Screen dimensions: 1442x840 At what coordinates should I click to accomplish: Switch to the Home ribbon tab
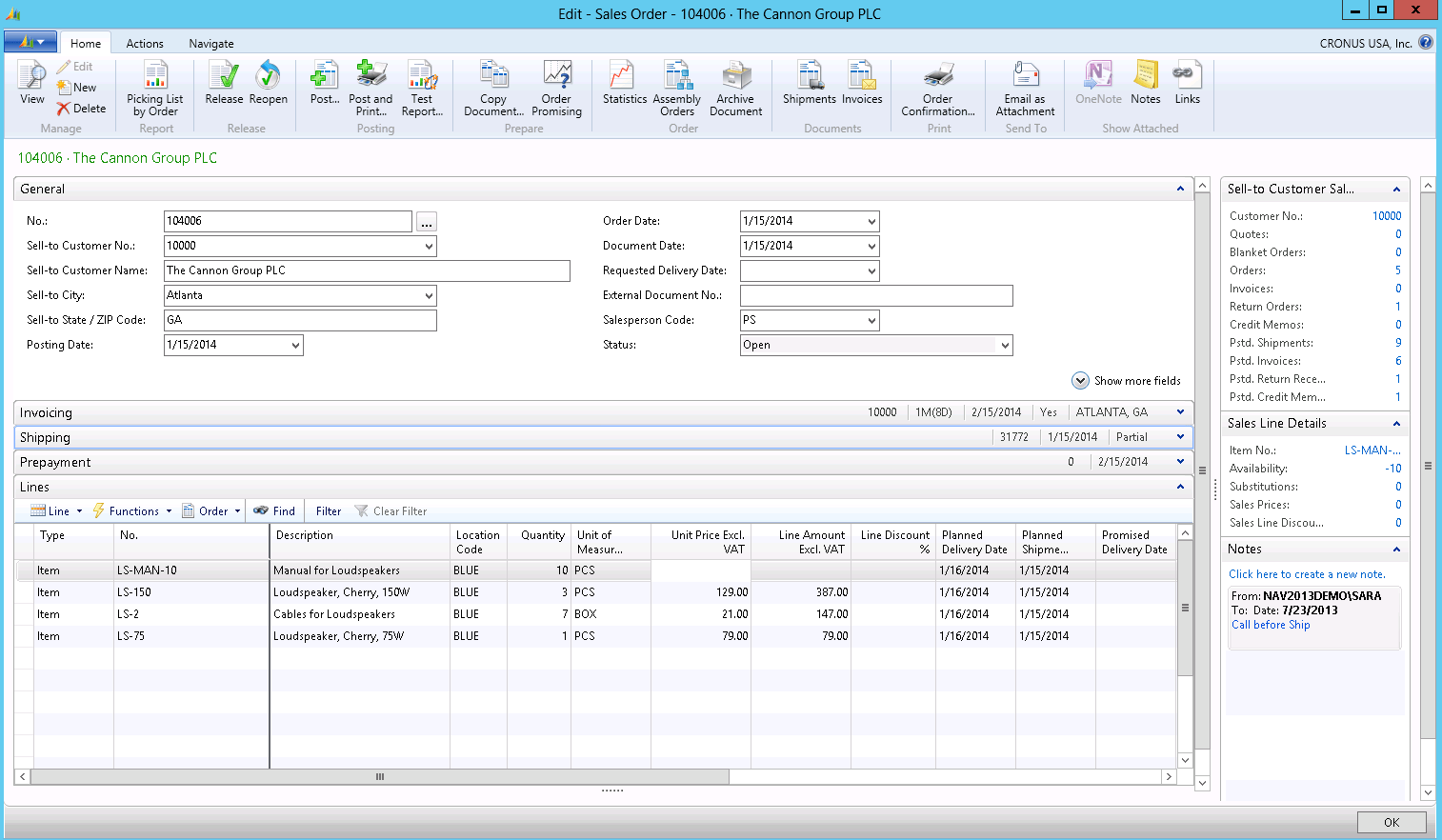pos(86,43)
